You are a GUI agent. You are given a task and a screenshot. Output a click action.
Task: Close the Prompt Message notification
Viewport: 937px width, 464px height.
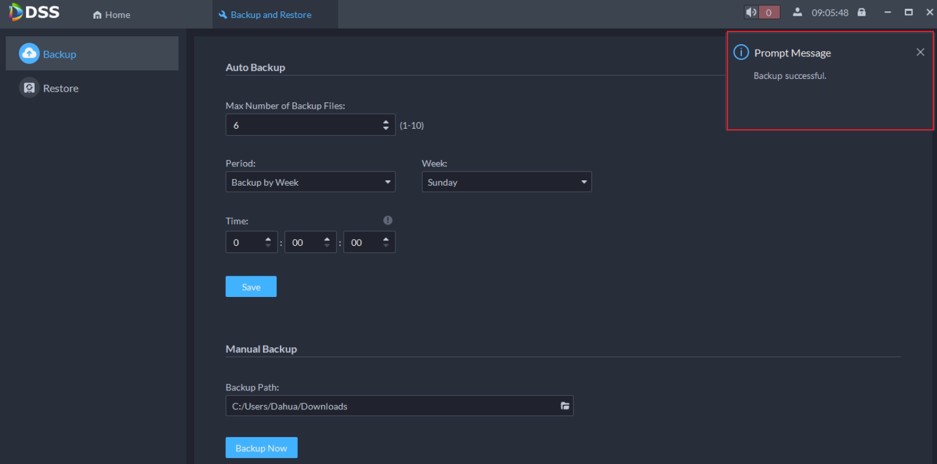[920, 52]
